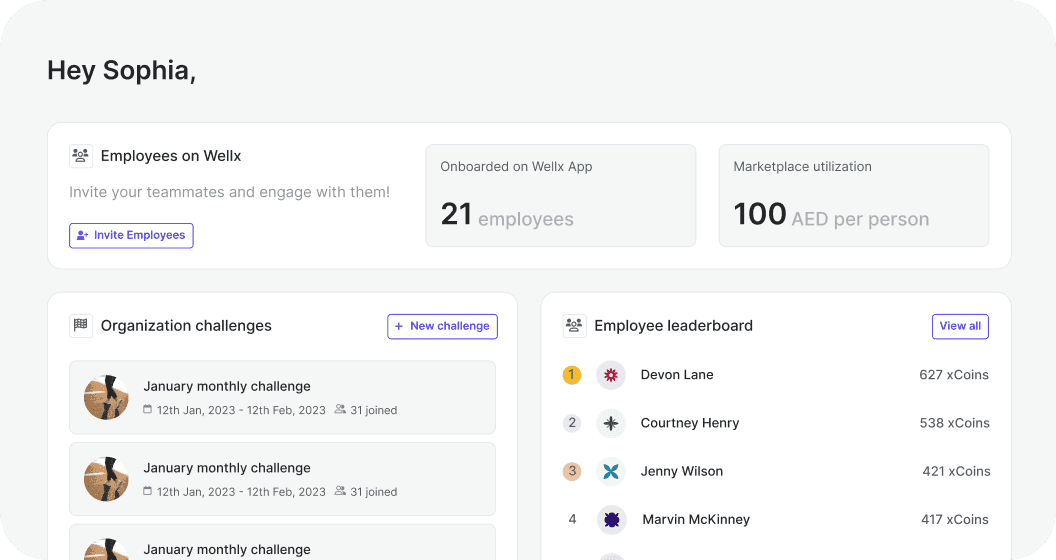Click the first challenge's date range text
This screenshot has width=1056, height=560.
[241, 411]
